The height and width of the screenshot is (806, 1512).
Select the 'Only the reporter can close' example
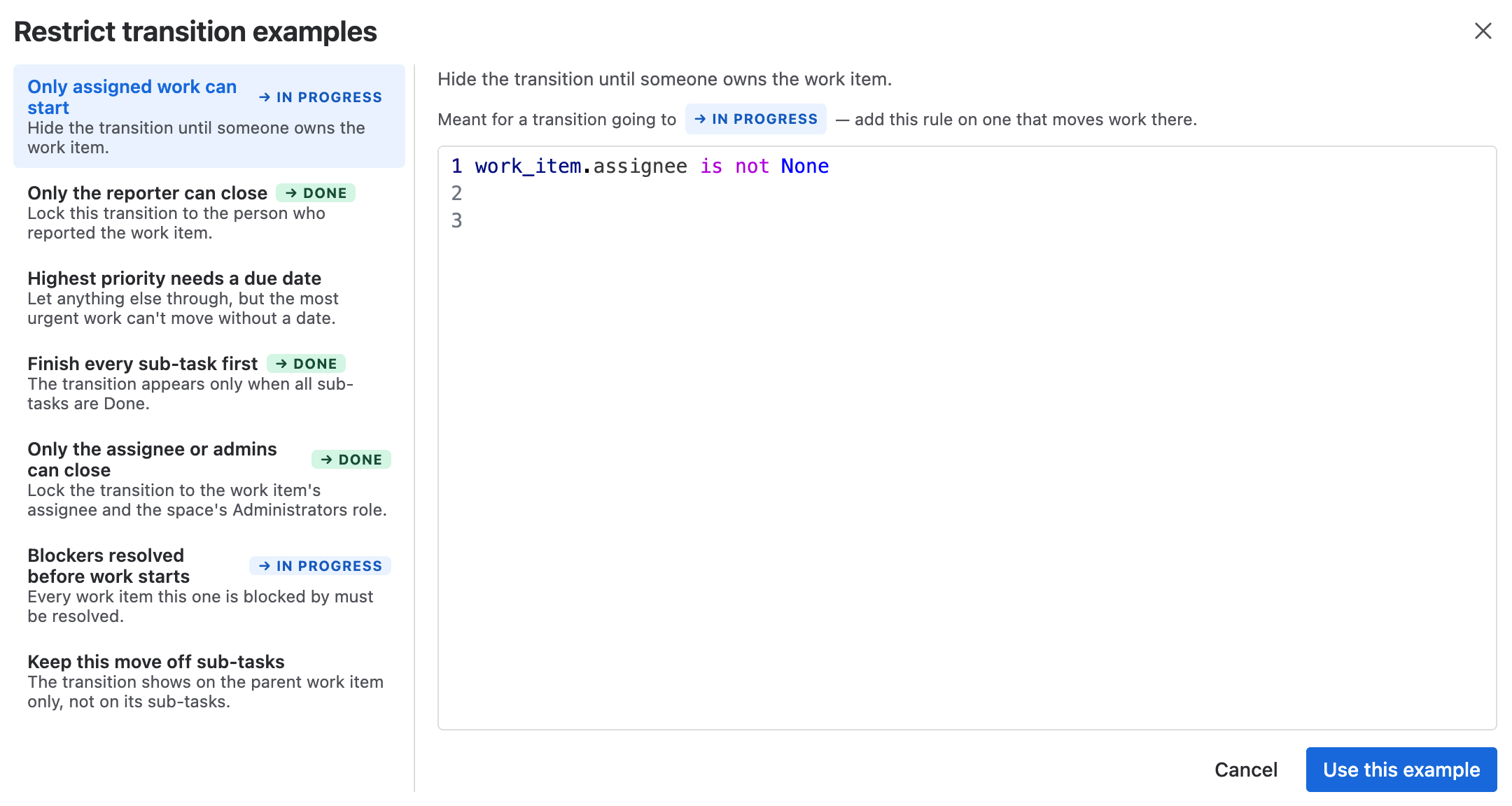(209, 212)
